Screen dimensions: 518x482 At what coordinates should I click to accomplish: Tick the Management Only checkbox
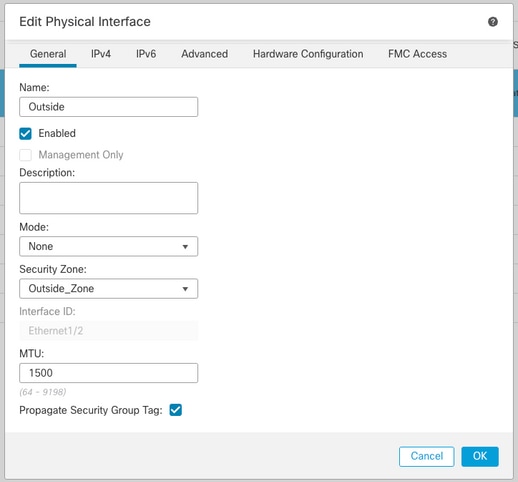coord(25,155)
